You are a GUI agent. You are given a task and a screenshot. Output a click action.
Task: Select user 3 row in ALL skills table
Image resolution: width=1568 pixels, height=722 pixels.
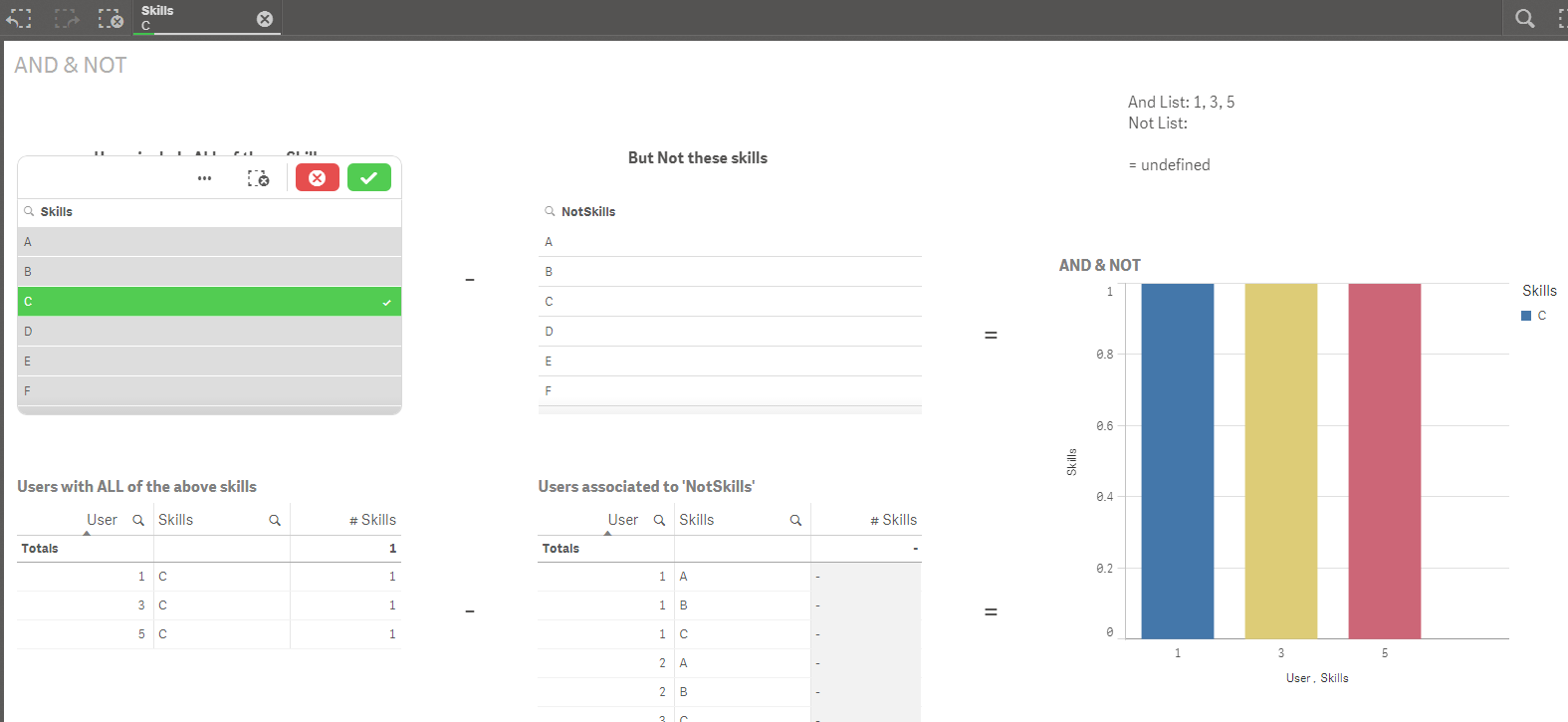(209, 605)
